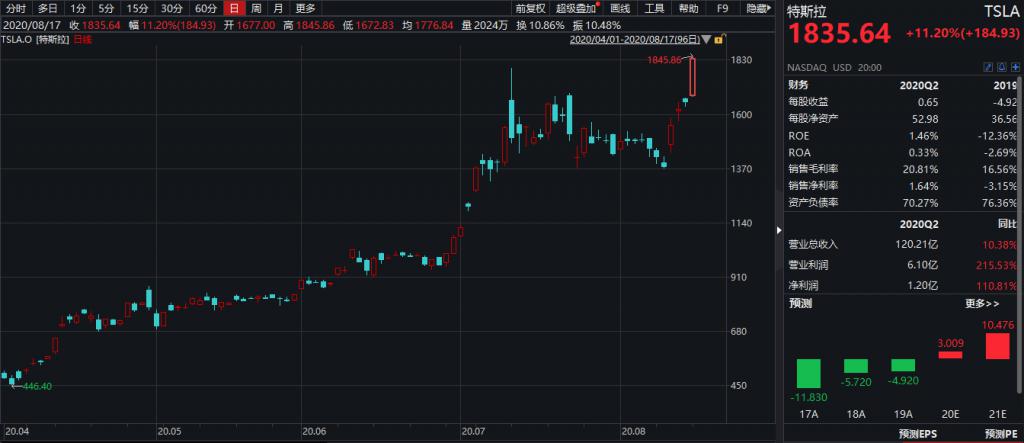Click the large 1835.64 price
The height and width of the screenshot is (443, 1024).
click(x=840, y=34)
